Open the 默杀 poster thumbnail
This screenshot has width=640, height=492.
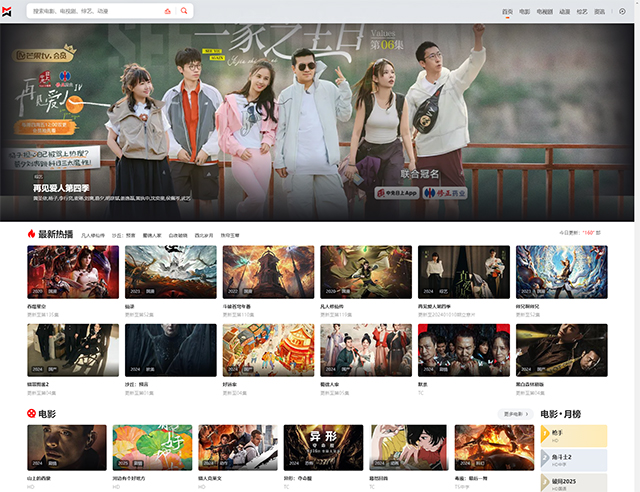pyautogui.click(x=464, y=350)
